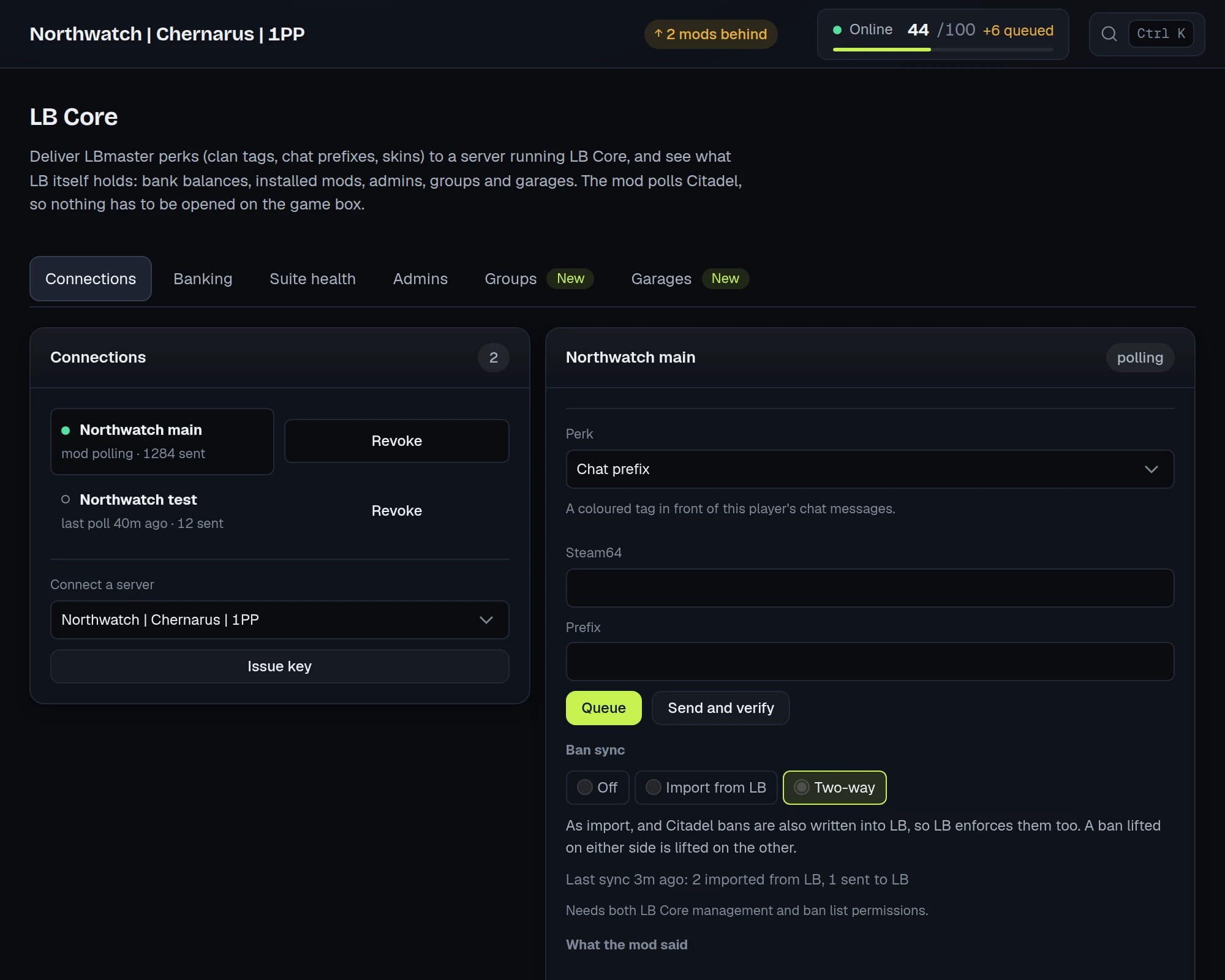Click the LB Core page heading
Viewport: 1225px width, 980px height.
(73, 117)
